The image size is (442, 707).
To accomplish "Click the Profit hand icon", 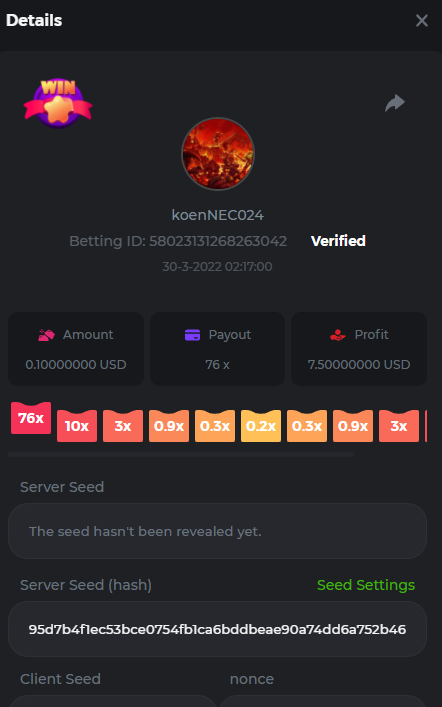I will coord(337,335).
